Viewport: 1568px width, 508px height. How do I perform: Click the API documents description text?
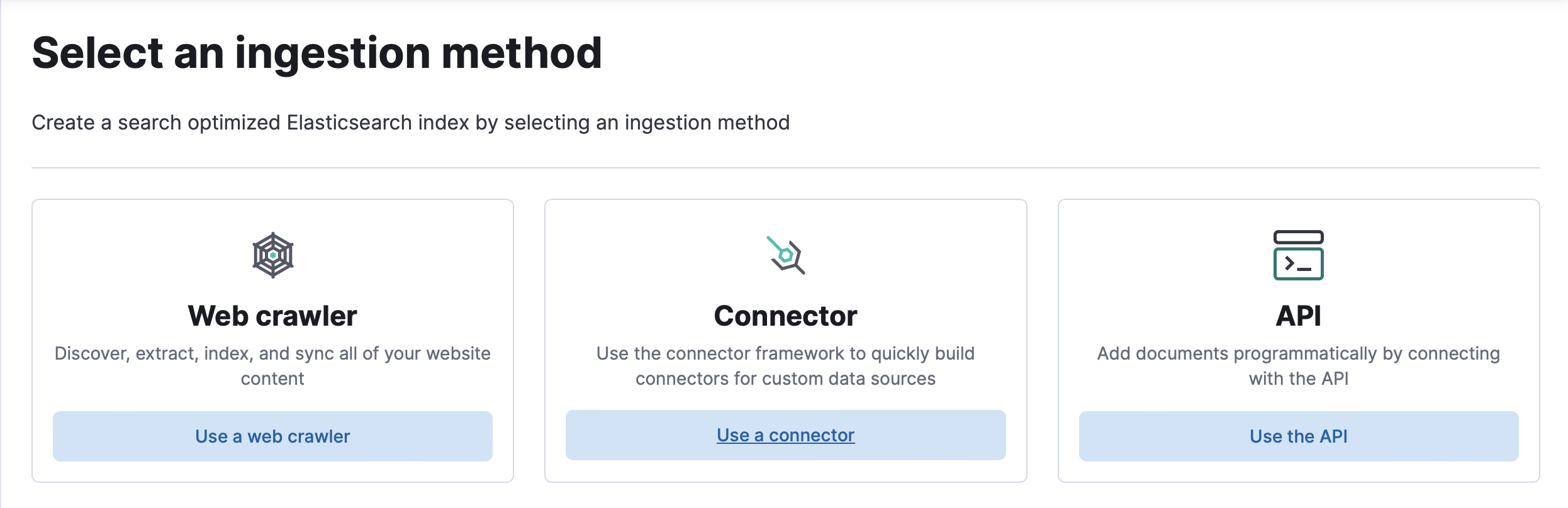pyautogui.click(x=1298, y=365)
